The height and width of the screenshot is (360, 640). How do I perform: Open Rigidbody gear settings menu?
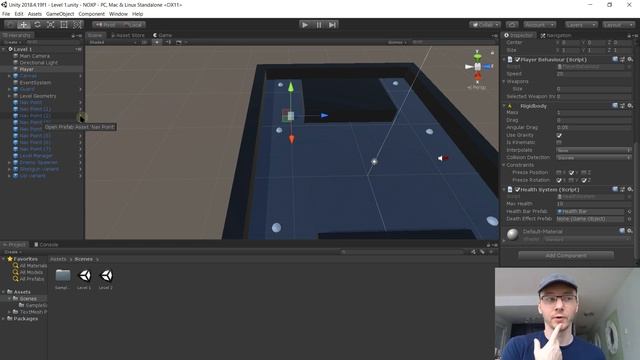pyautogui.click(x=630, y=106)
